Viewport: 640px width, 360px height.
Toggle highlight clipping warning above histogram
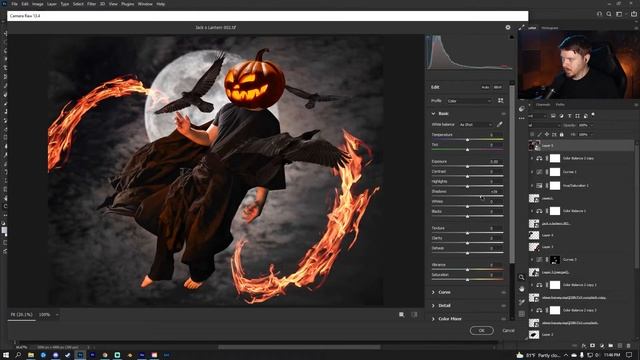511,37
